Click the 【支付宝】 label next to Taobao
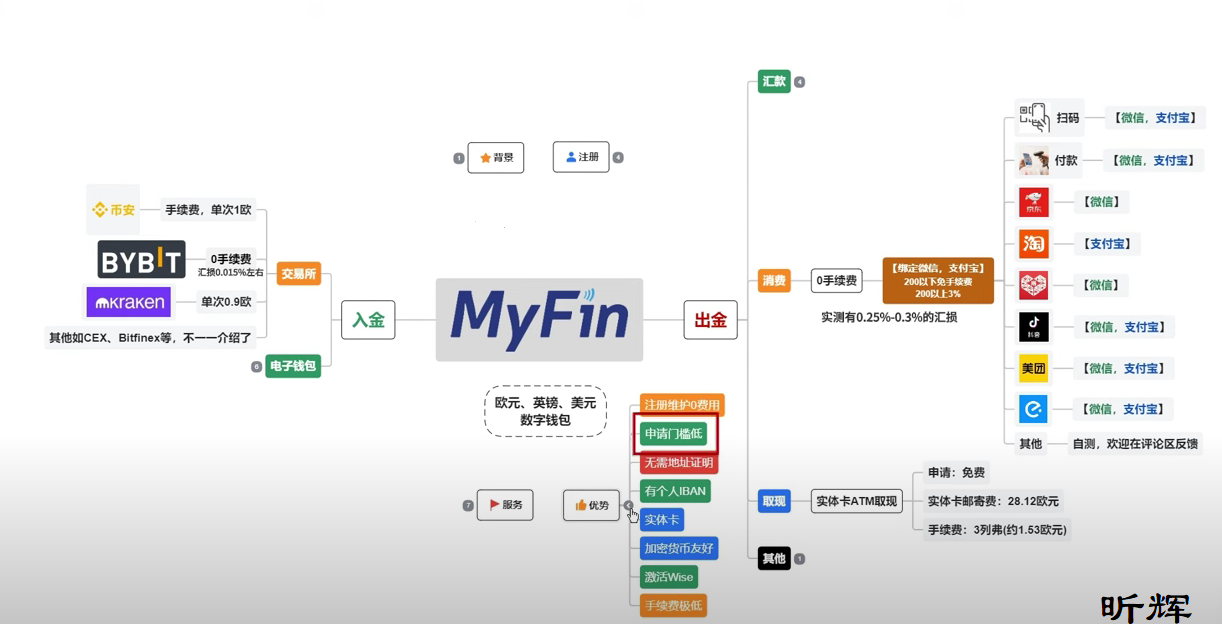 point(1107,244)
